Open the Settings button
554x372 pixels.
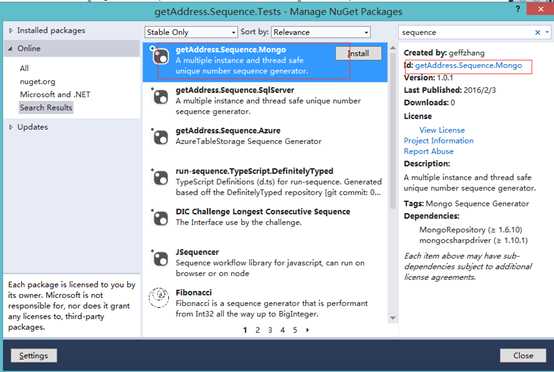pos(34,356)
